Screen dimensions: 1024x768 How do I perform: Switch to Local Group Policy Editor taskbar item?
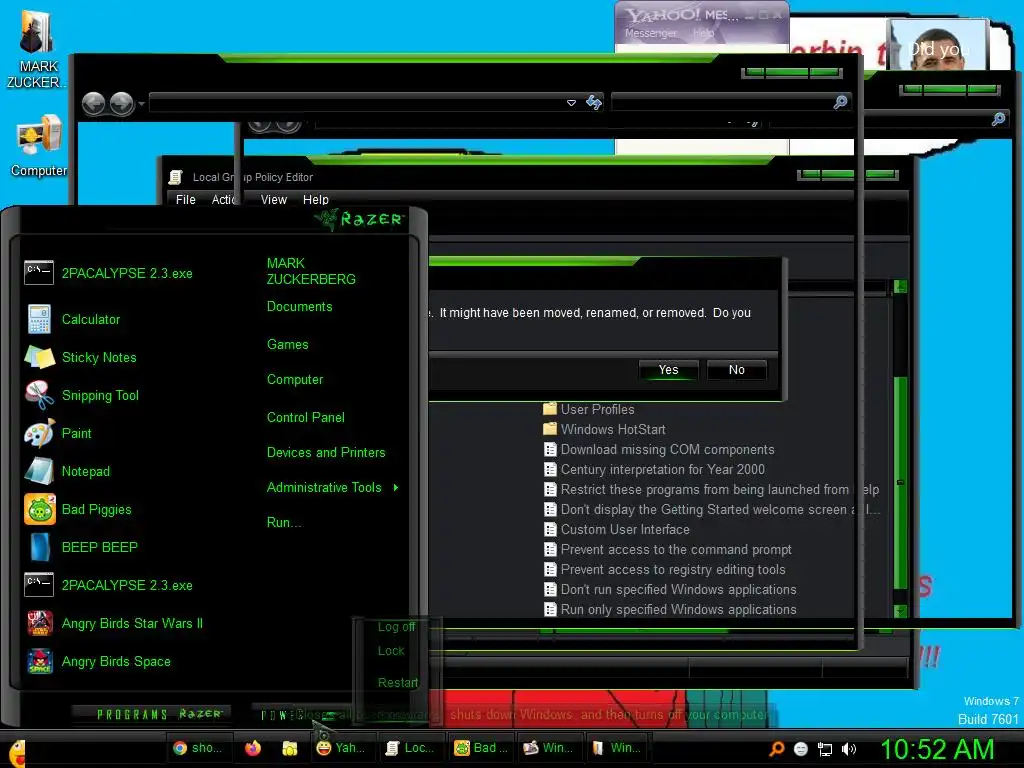[409, 748]
